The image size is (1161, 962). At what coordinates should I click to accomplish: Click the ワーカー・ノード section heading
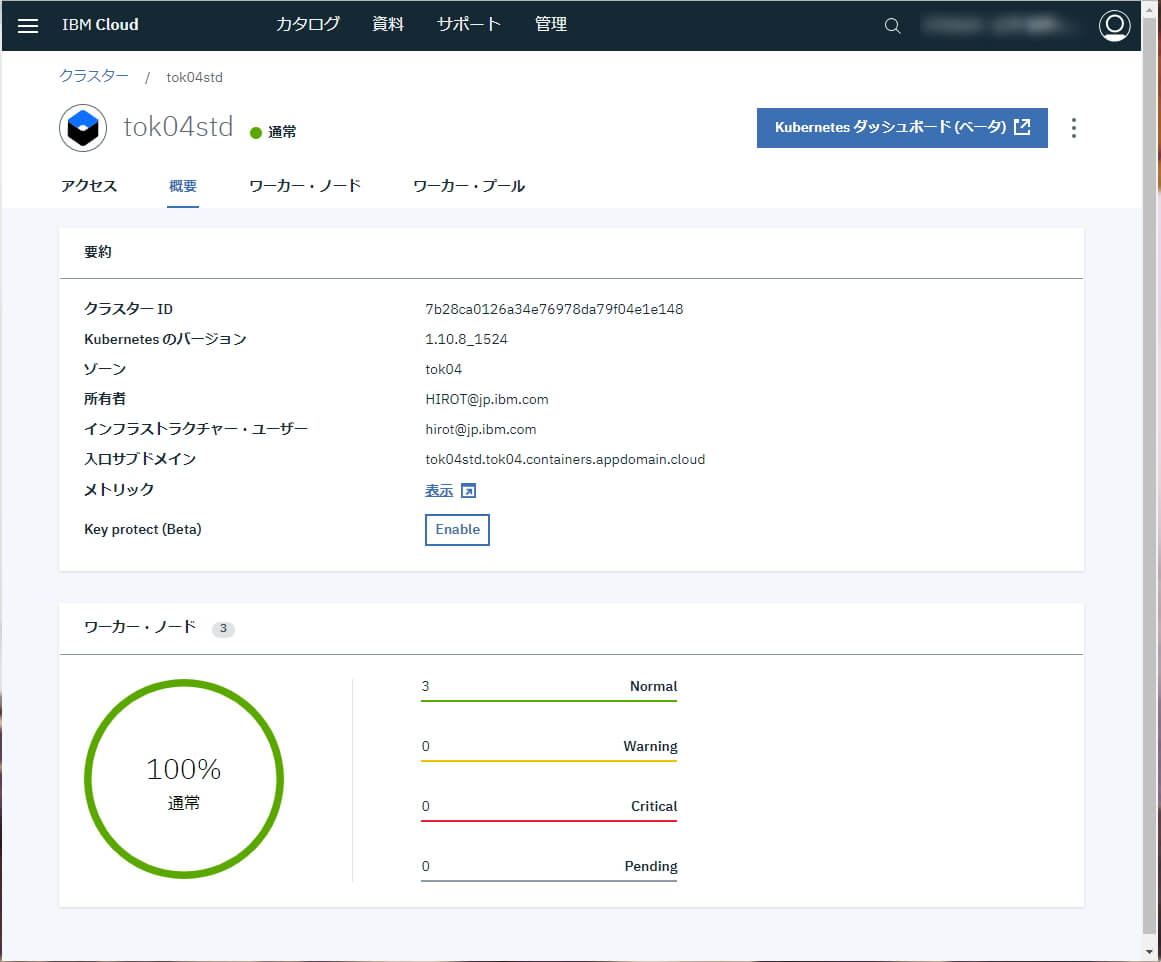[140, 627]
